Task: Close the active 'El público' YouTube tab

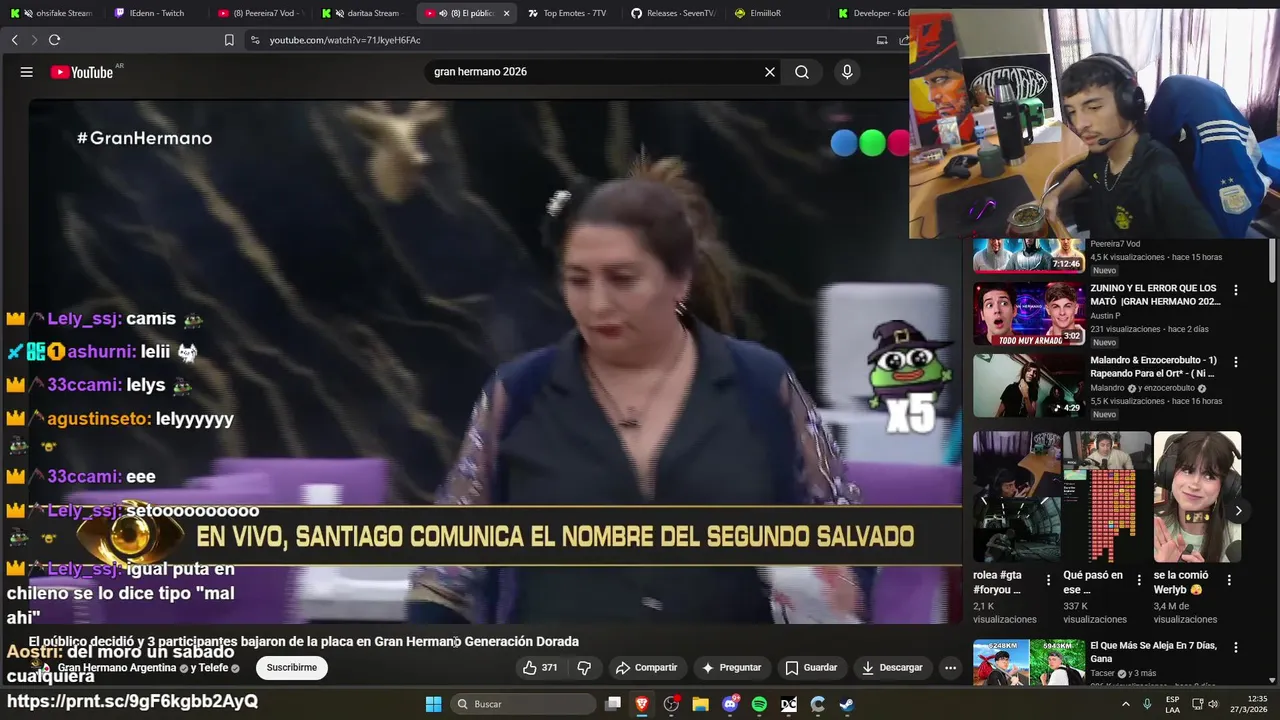Action: point(506,13)
